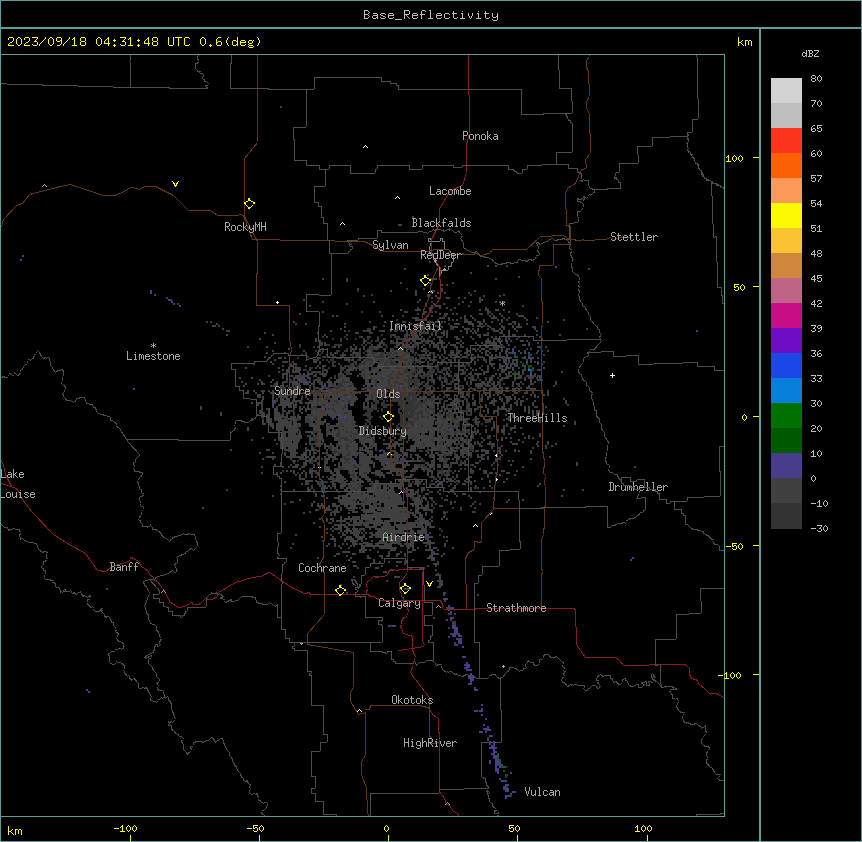Click the Stettler label
Viewport: 862px width, 842px height.
point(634,237)
